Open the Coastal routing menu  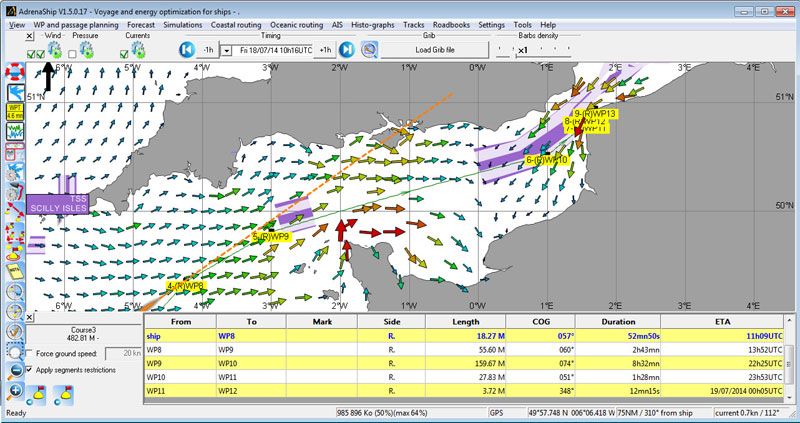tap(236, 25)
